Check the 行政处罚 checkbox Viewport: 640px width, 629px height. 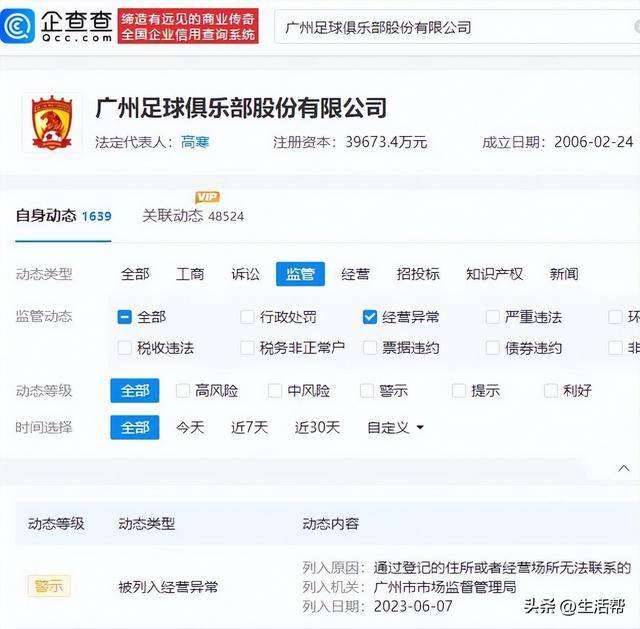247,317
